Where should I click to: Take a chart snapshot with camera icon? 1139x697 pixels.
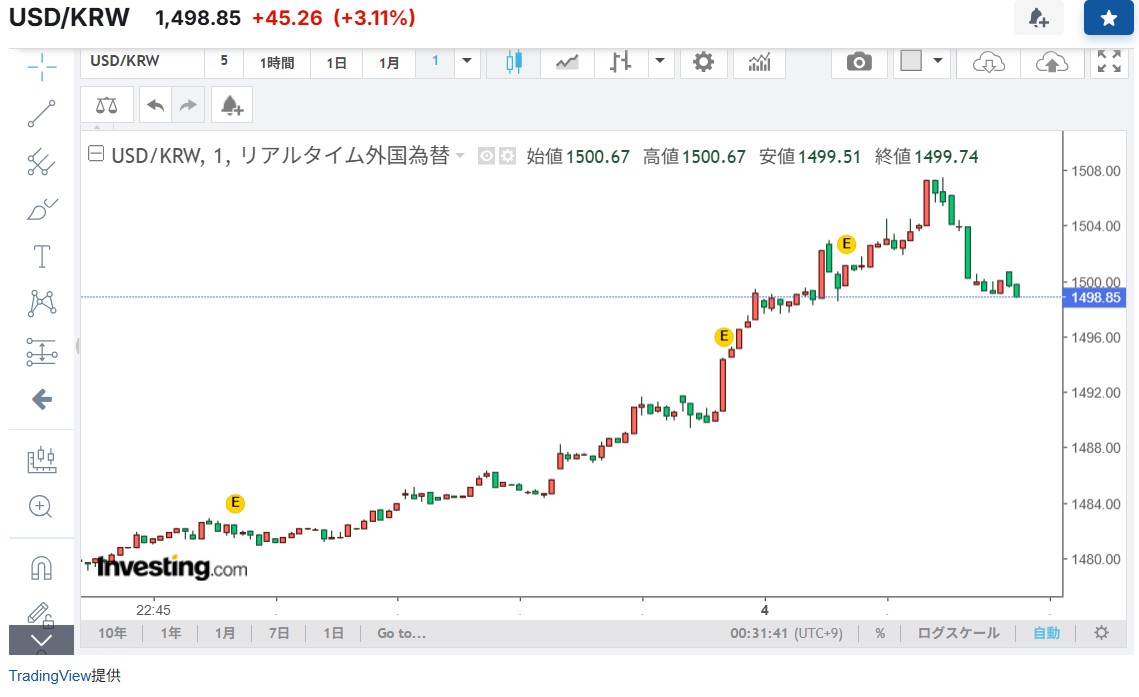[x=858, y=62]
